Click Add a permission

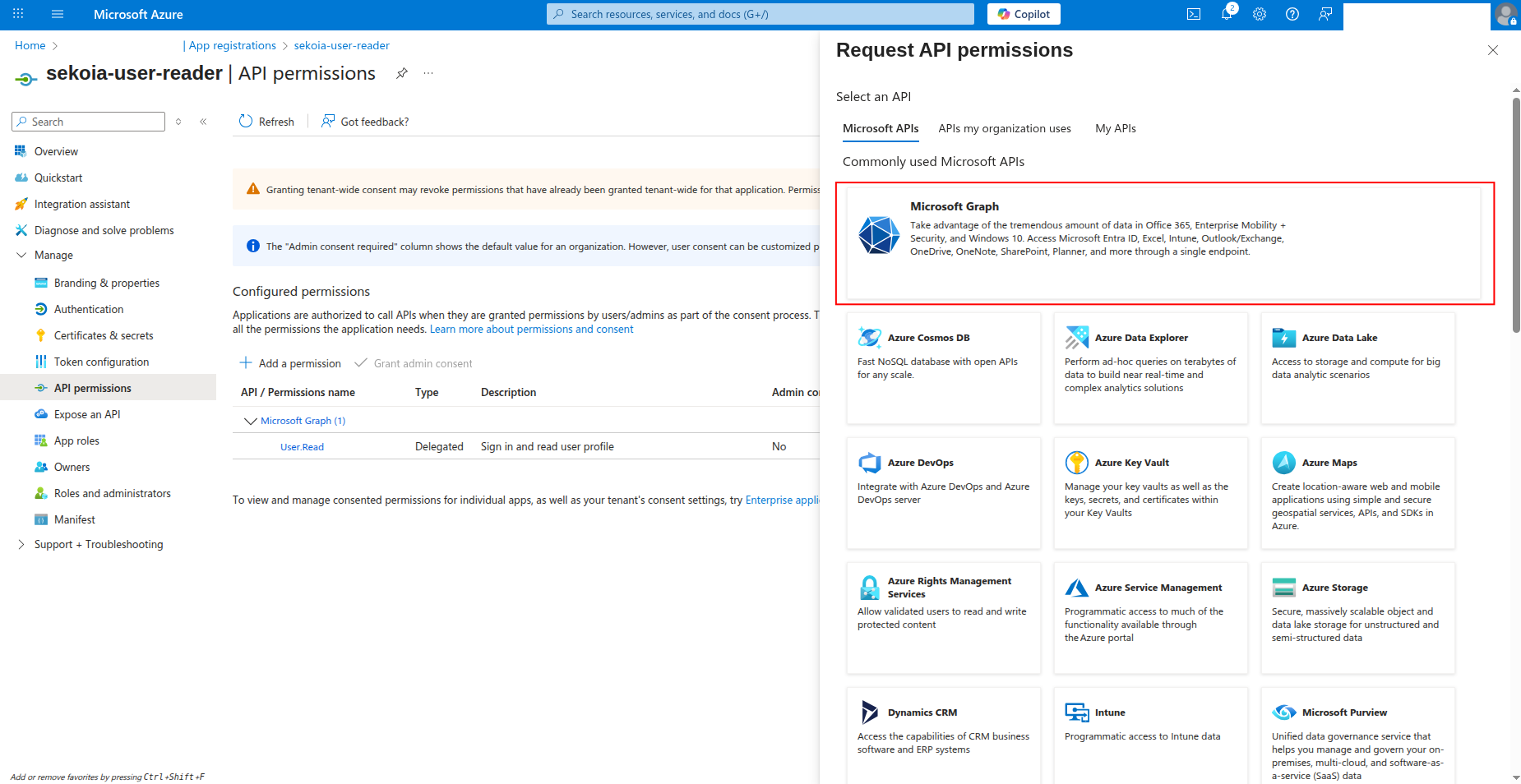(x=290, y=362)
